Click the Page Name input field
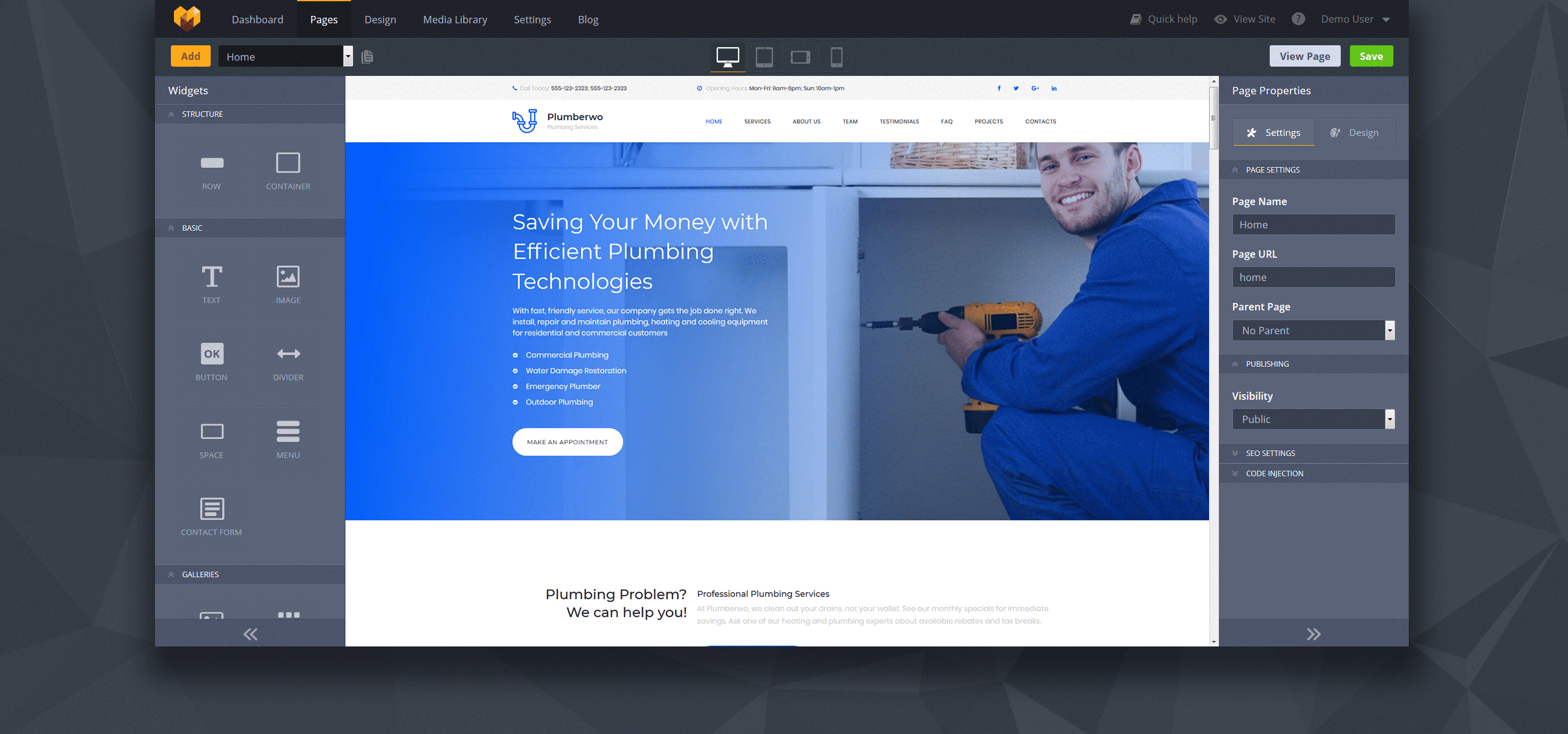Viewport: 1568px width, 734px height. click(x=1313, y=225)
